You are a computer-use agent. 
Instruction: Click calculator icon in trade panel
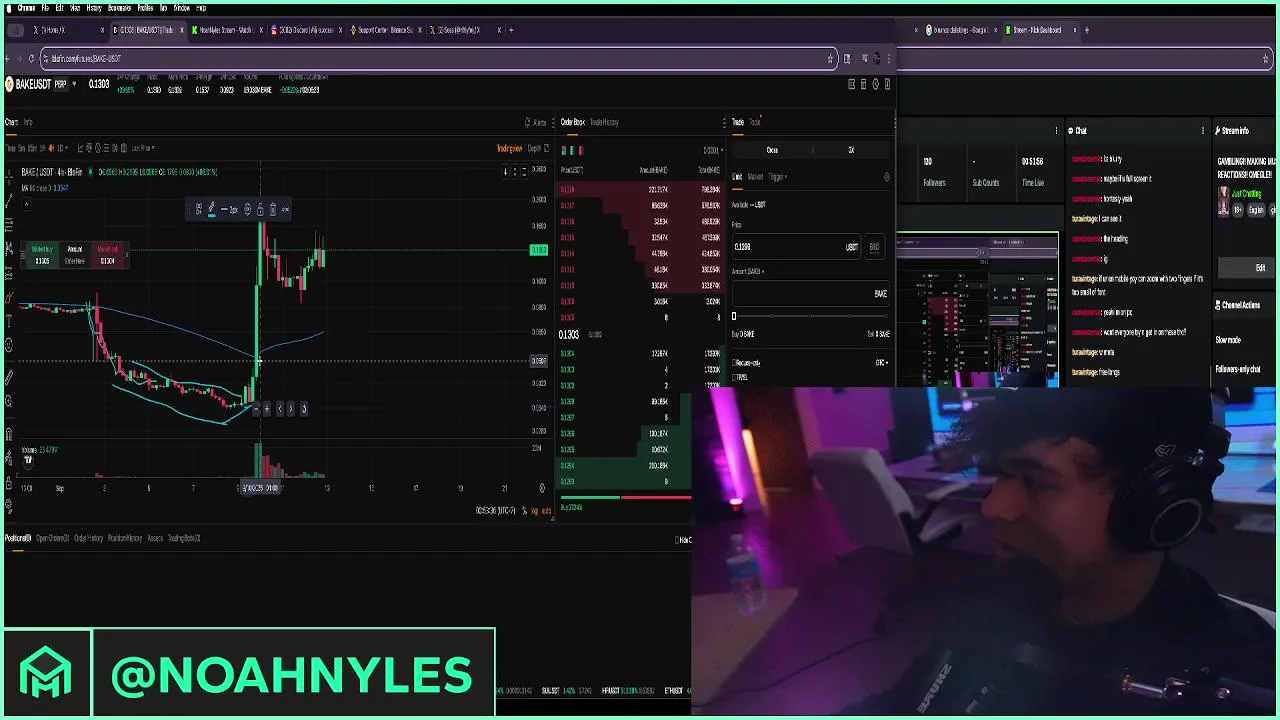coord(886,177)
